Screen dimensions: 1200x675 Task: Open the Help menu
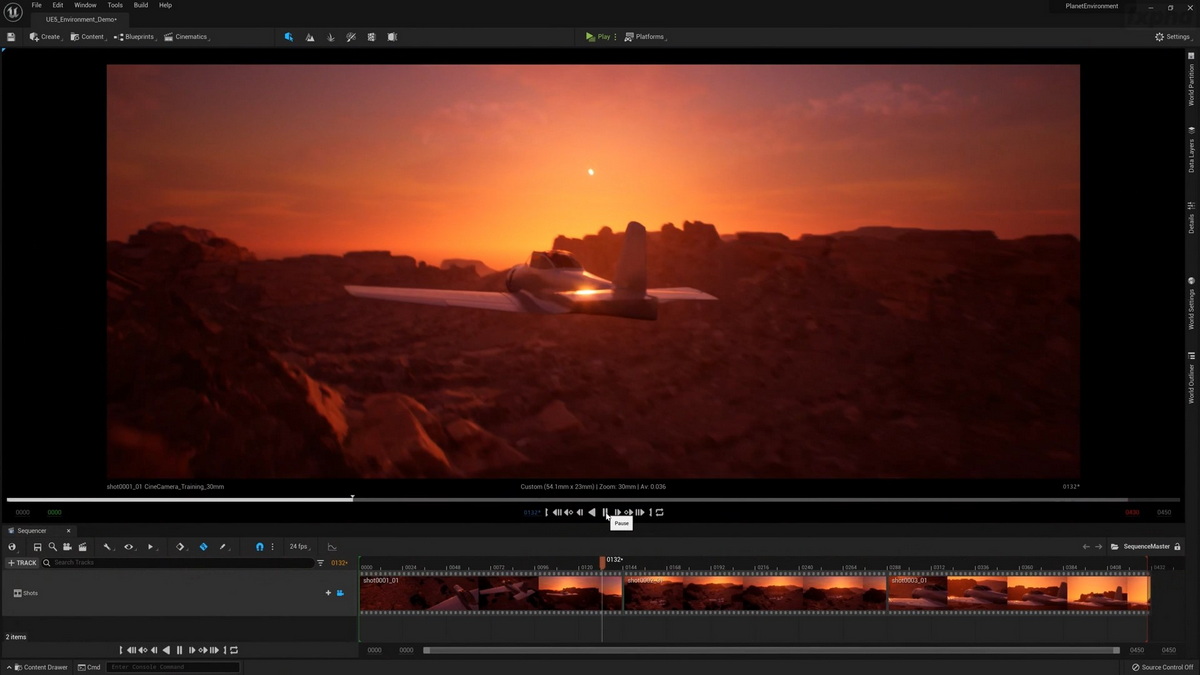tap(165, 5)
